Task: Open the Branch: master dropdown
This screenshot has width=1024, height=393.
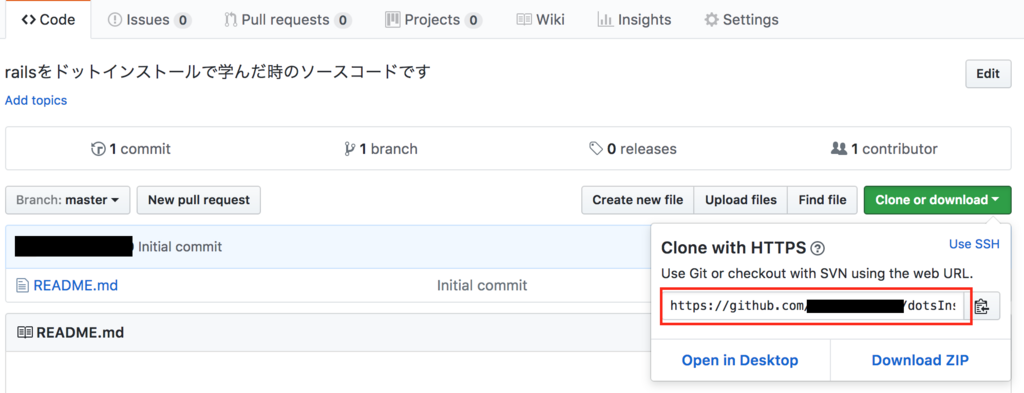Action: coord(68,200)
